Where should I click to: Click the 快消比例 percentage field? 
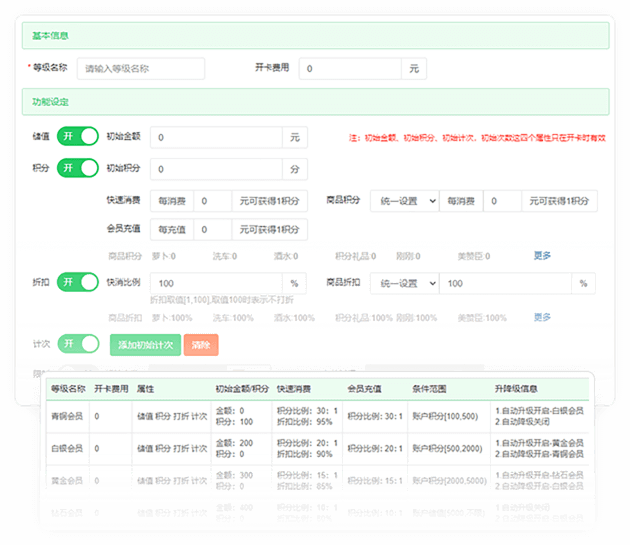click(x=217, y=283)
